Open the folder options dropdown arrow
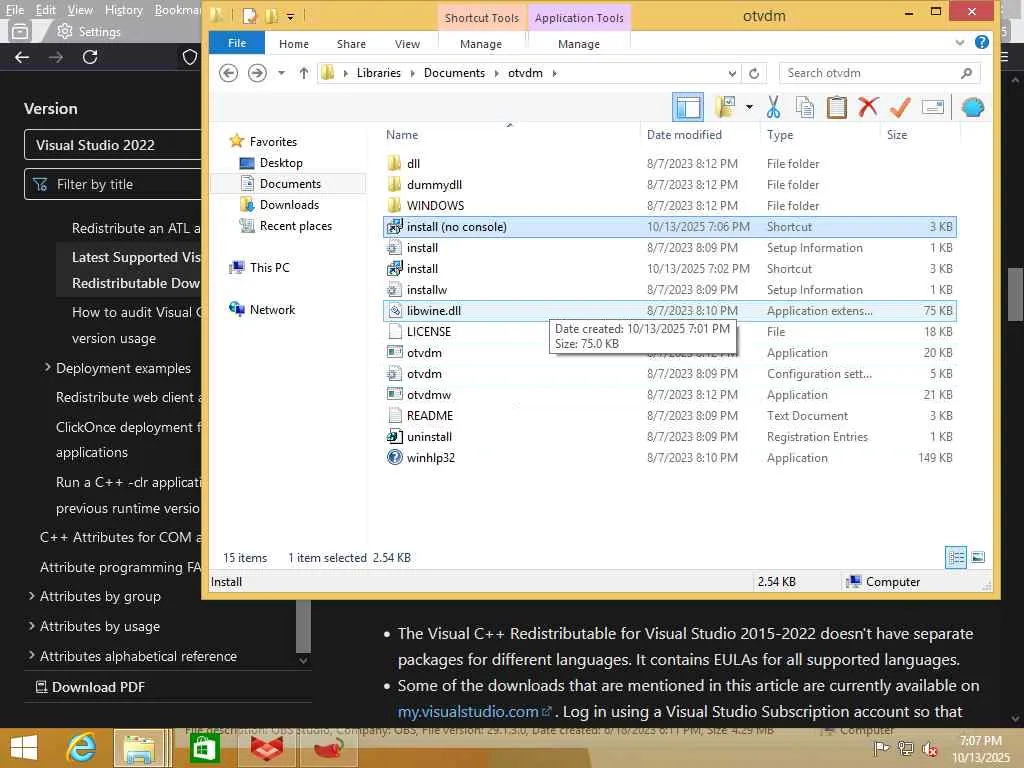Viewport: 1024px width, 768px height. click(749, 107)
